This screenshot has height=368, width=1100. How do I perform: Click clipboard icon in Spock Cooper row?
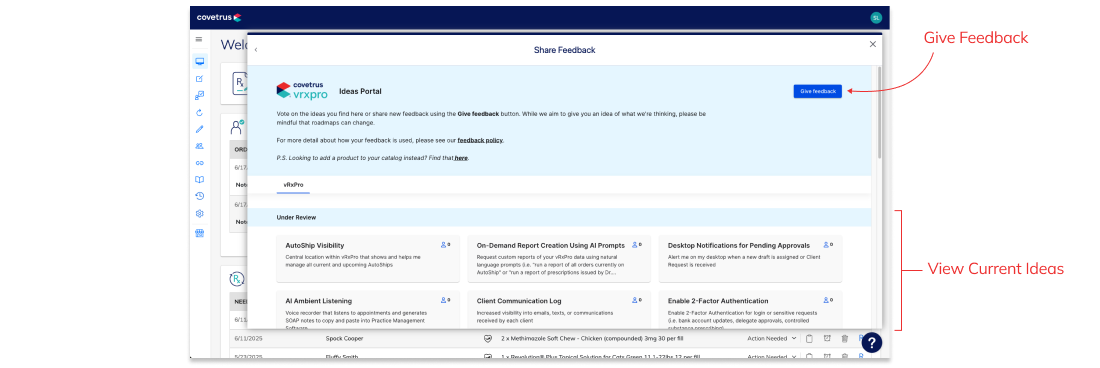click(x=809, y=339)
